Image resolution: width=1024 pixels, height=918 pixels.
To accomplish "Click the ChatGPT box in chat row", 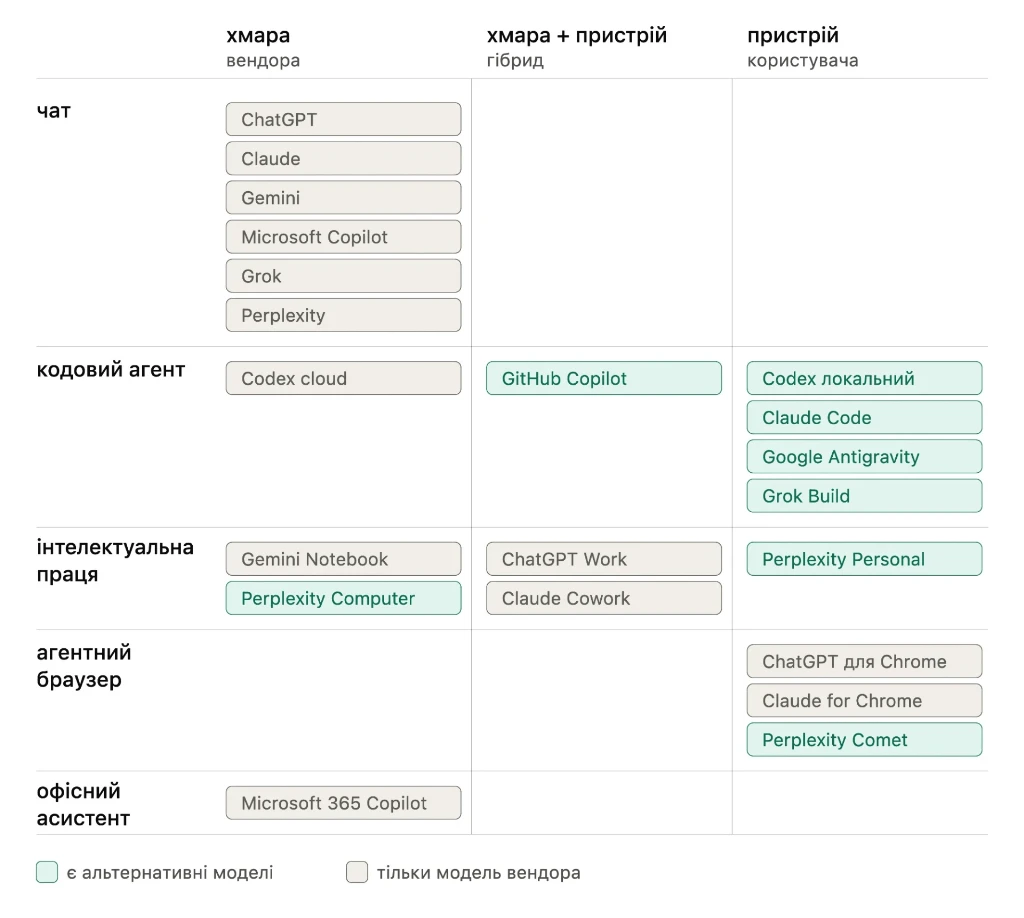I will 344,119.
